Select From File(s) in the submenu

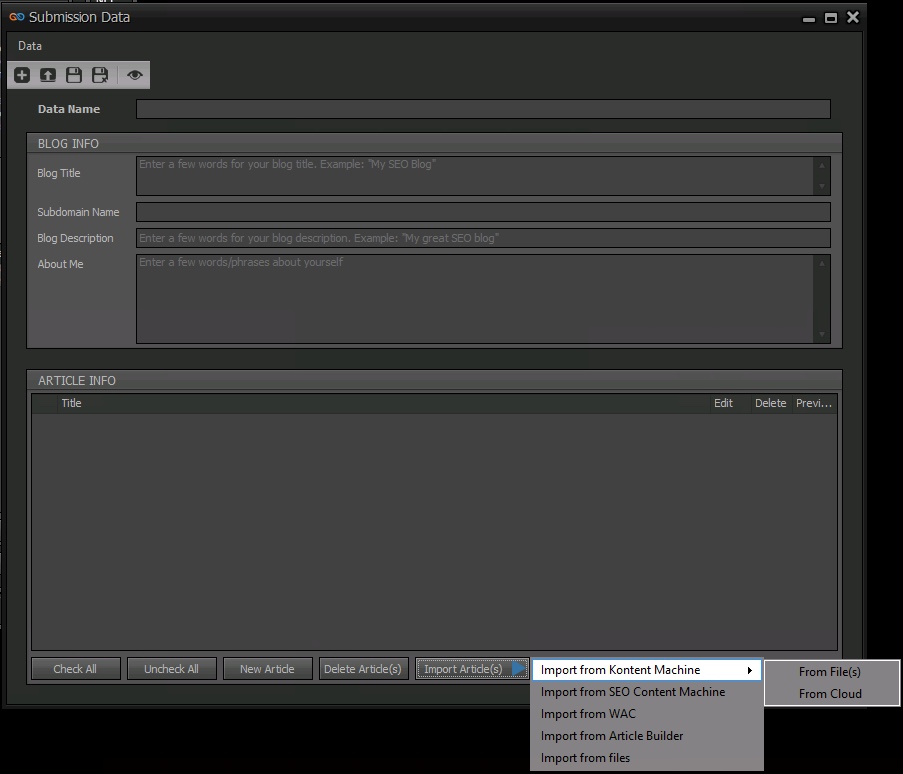point(832,671)
